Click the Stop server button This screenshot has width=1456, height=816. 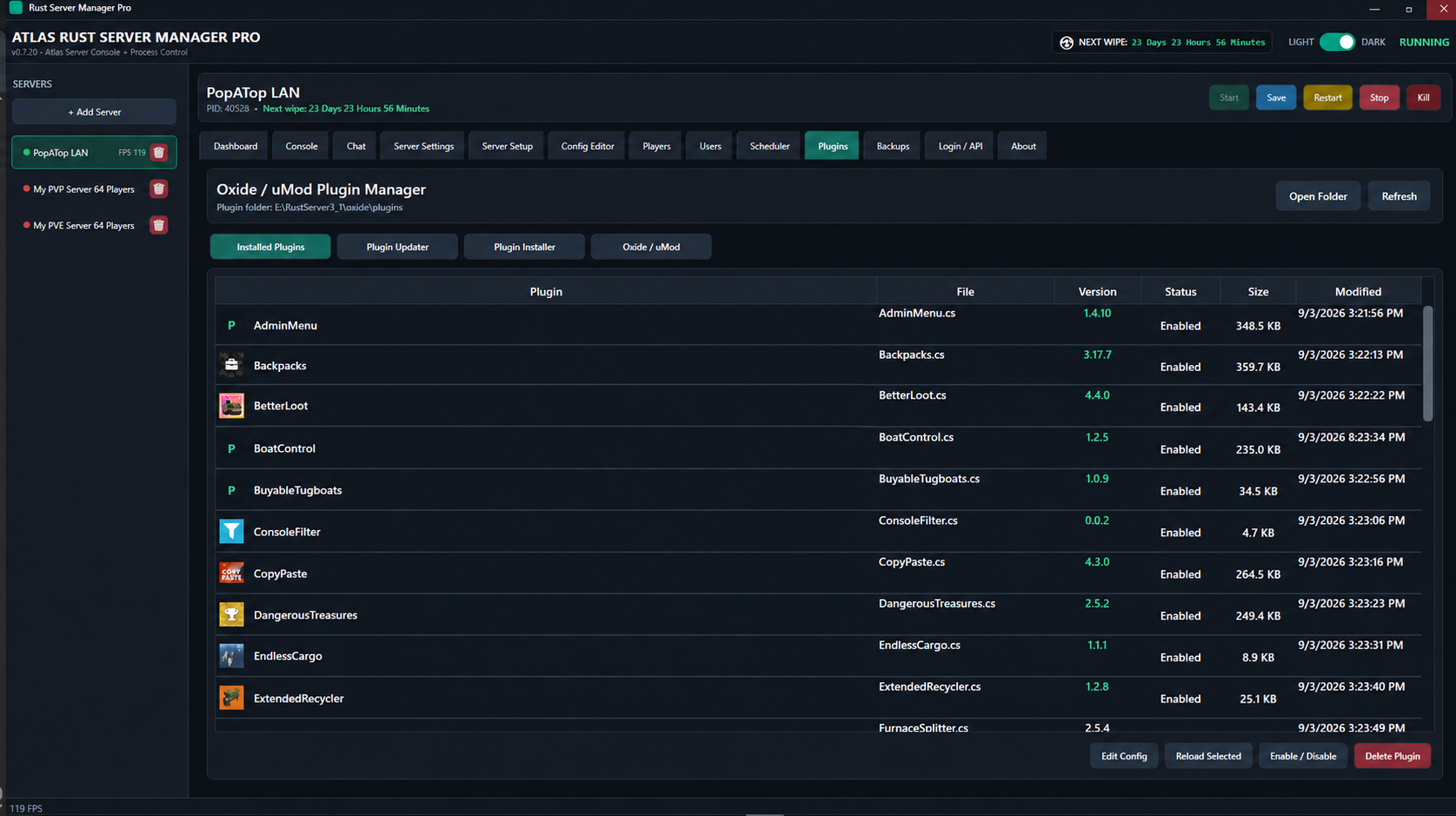point(1379,97)
